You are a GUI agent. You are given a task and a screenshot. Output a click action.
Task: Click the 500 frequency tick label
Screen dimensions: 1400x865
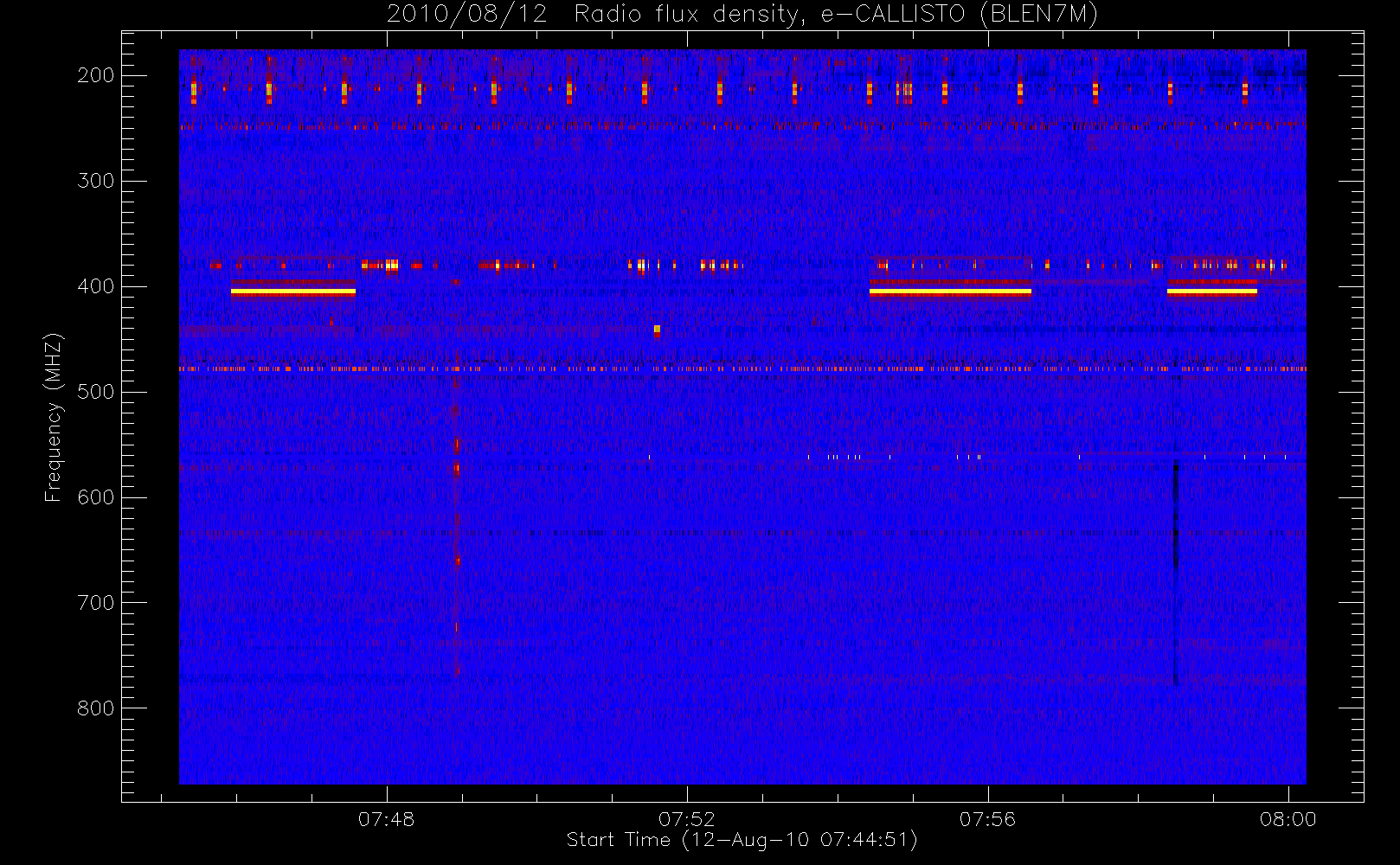coord(96,392)
